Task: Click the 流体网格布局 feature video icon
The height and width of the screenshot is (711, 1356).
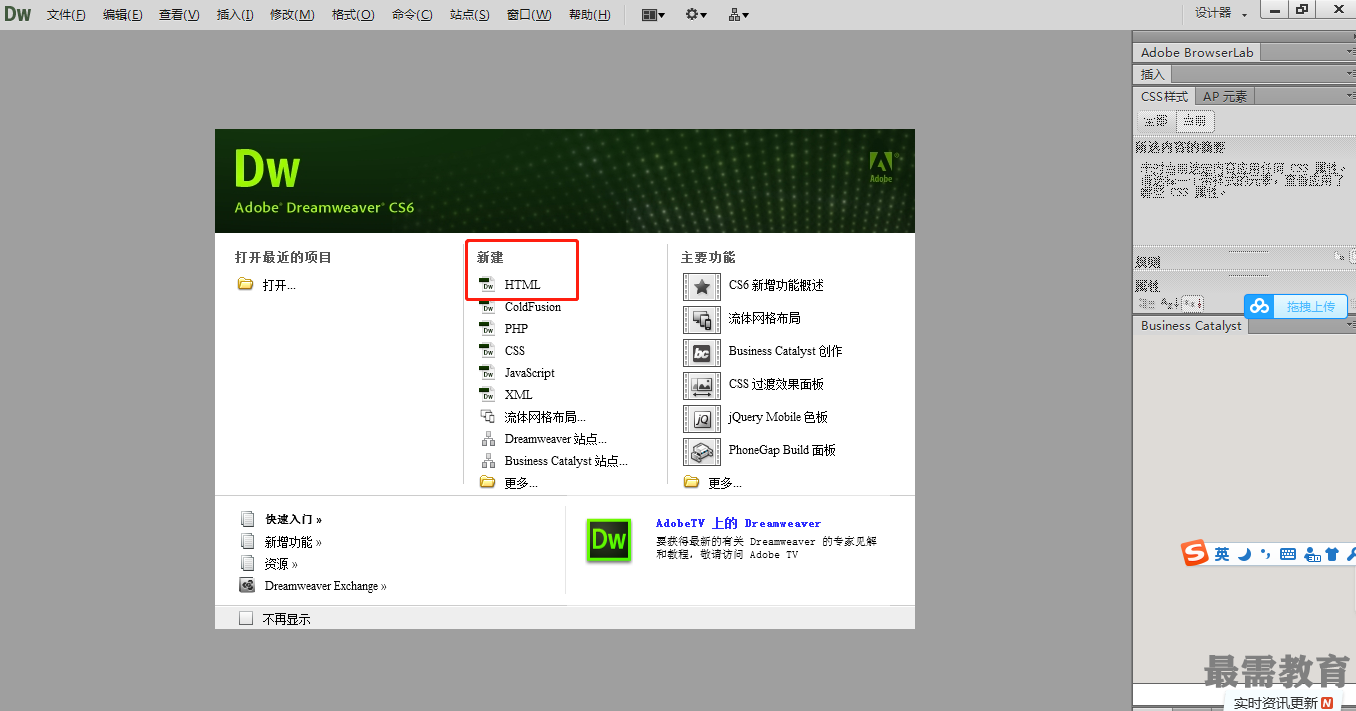Action: (x=702, y=320)
